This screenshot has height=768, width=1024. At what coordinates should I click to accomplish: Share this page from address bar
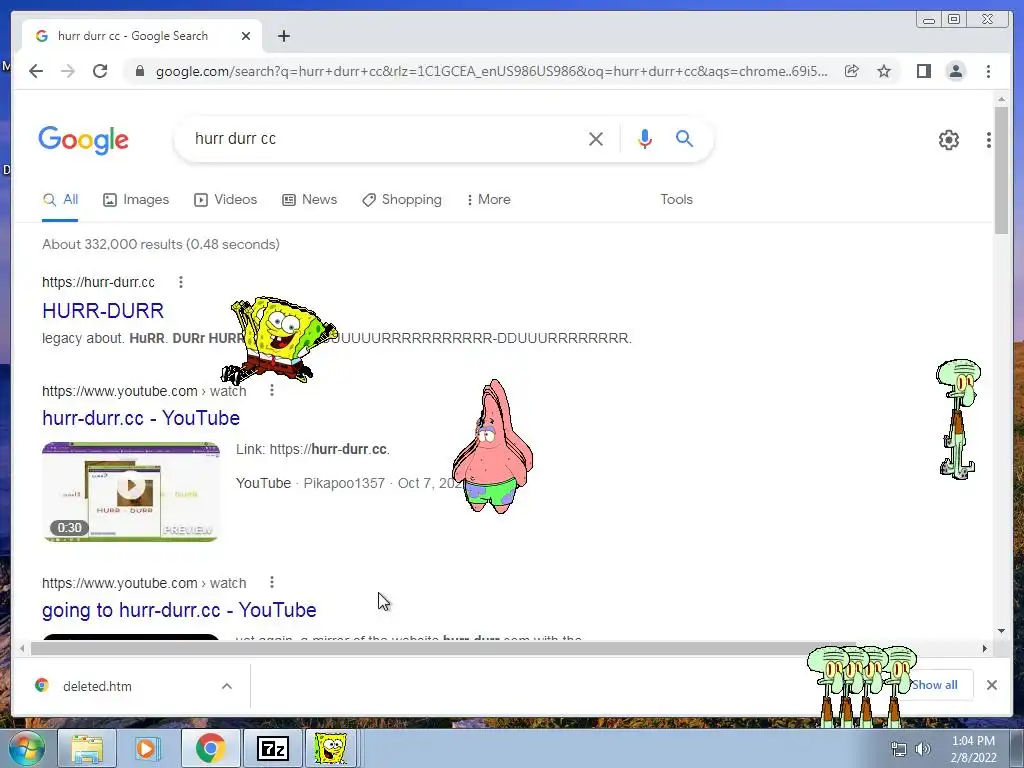[852, 71]
